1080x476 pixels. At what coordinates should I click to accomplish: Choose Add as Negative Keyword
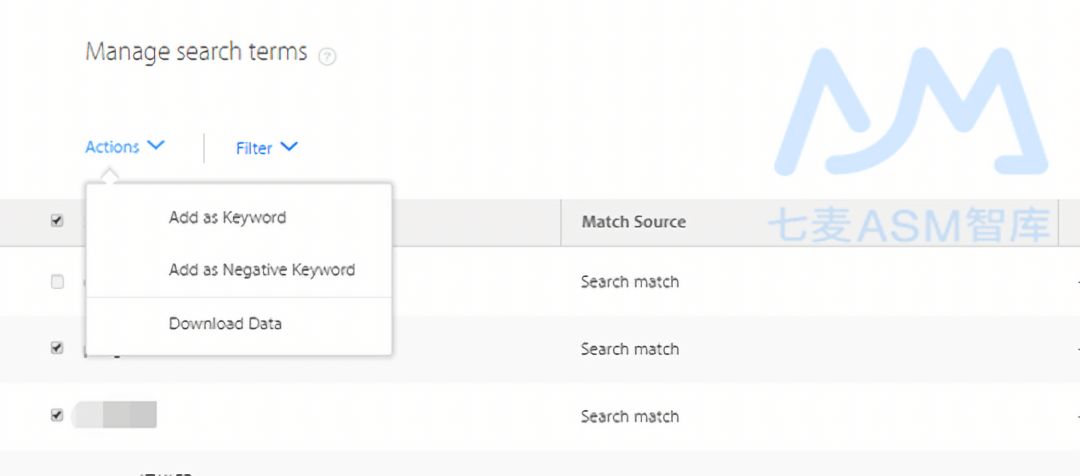point(262,270)
